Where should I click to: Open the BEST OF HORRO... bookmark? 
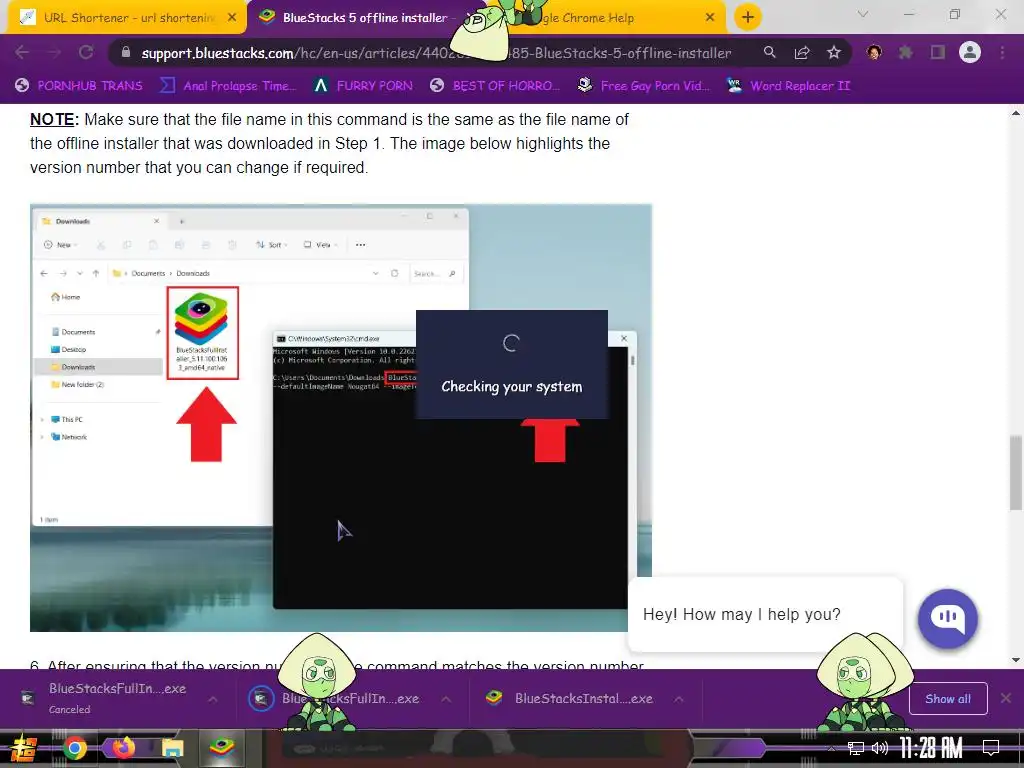[495, 86]
